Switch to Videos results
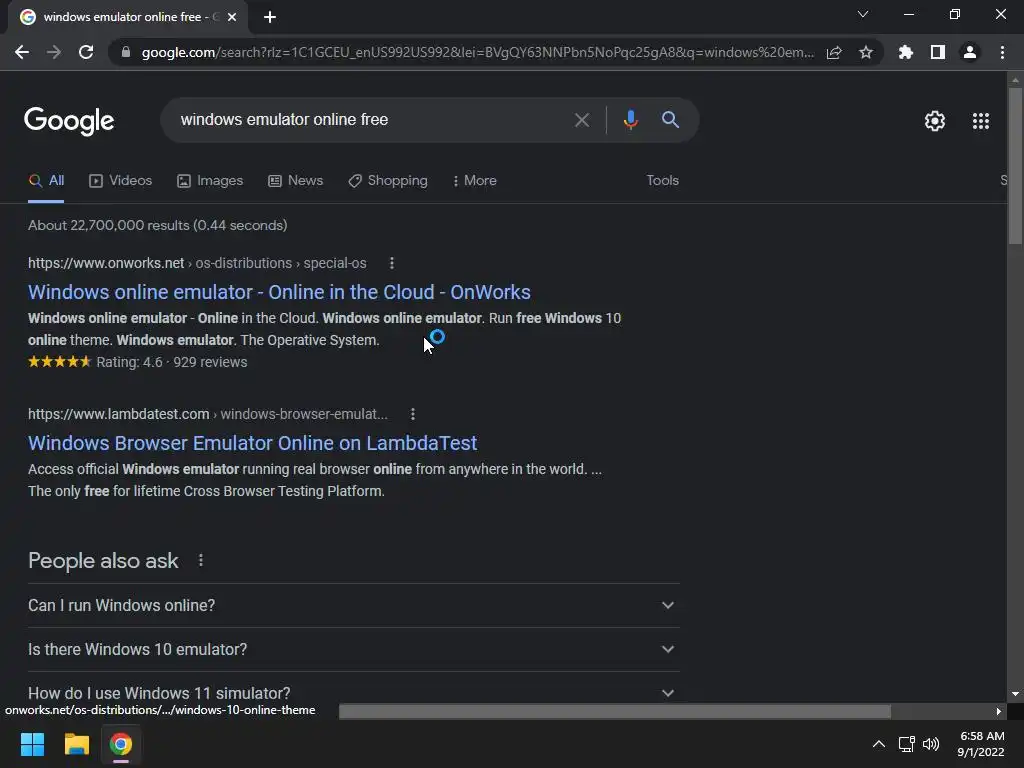 coord(121,181)
